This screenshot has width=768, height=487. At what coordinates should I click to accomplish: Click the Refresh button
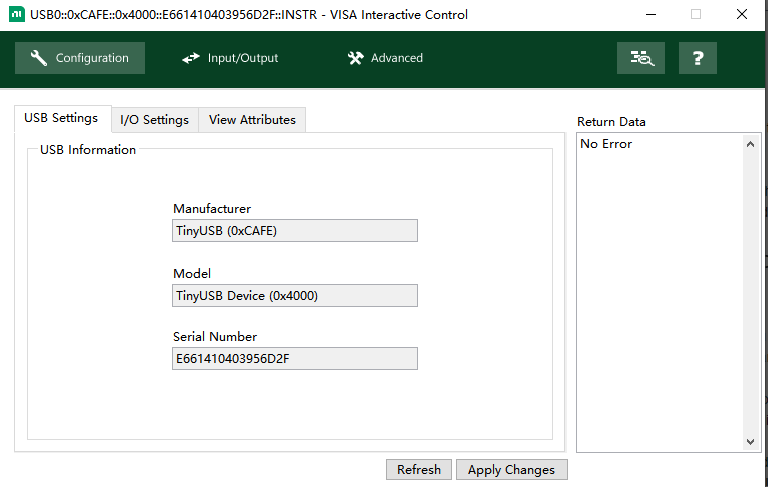(419, 469)
